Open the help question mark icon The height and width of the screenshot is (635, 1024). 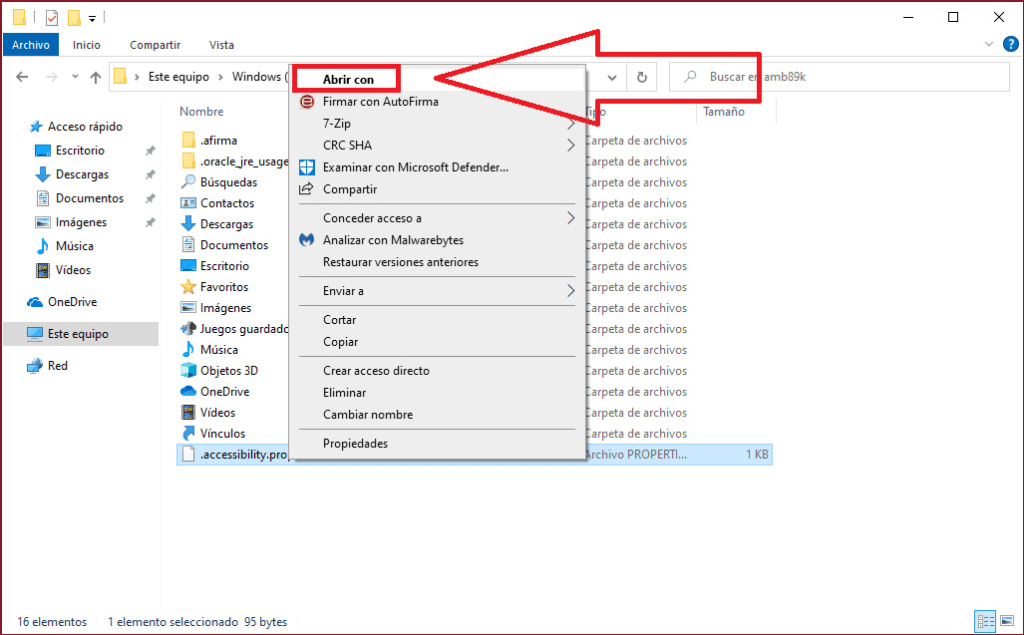click(1010, 44)
